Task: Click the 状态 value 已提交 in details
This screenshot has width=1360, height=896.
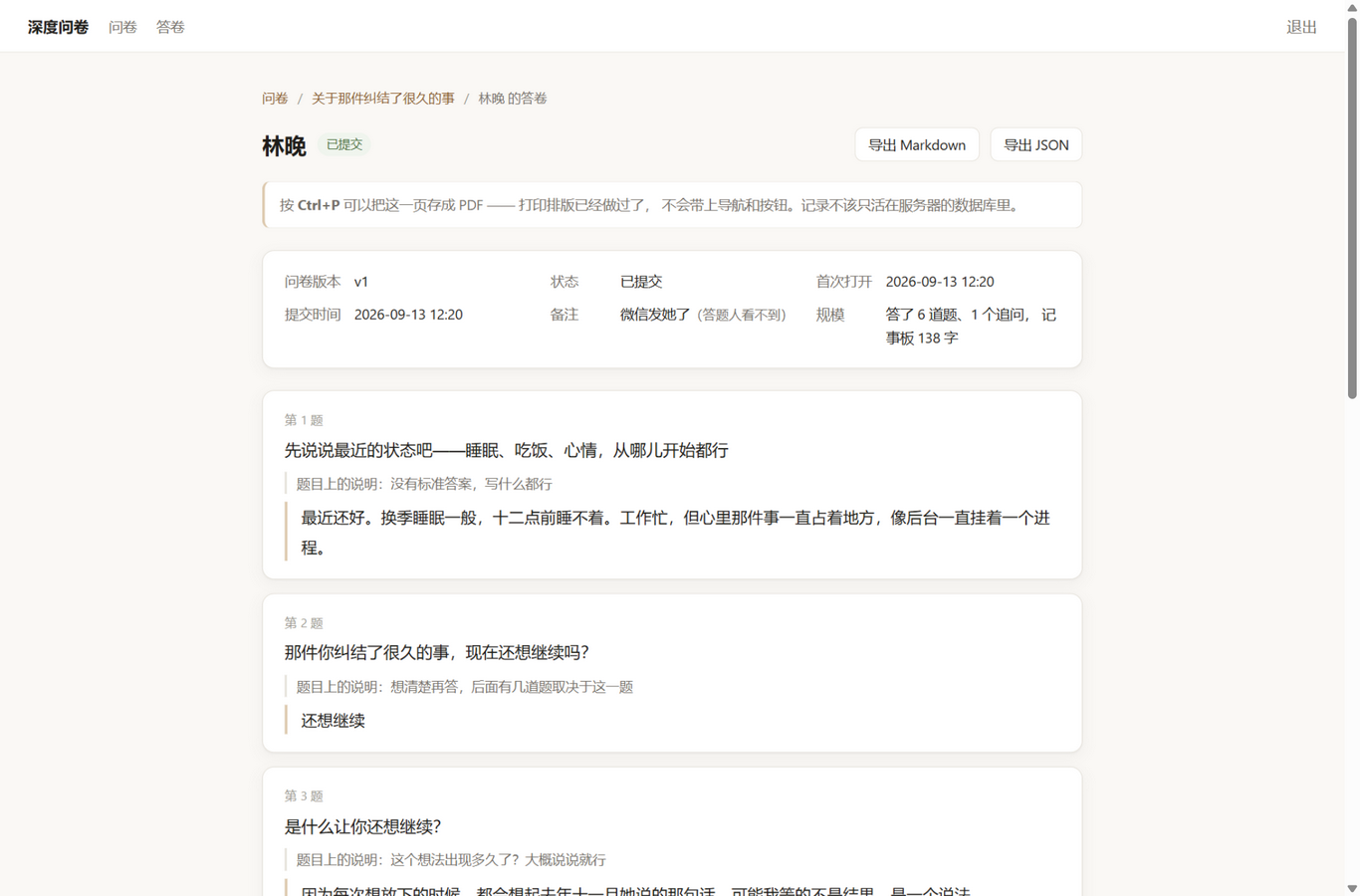Action: tap(641, 282)
